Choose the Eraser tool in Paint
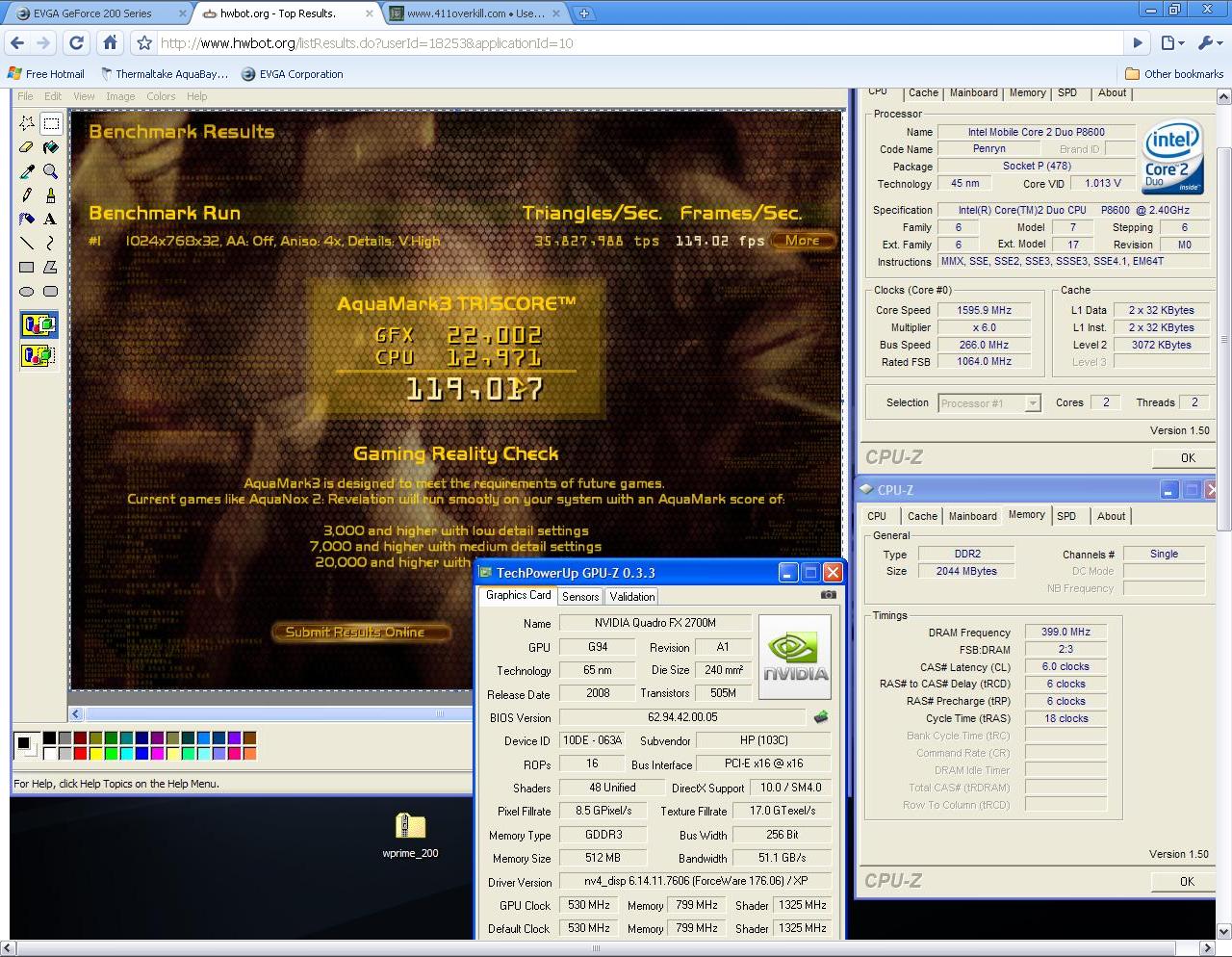Image resolution: width=1232 pixels, height=957 pixels. tap(27, 147)
